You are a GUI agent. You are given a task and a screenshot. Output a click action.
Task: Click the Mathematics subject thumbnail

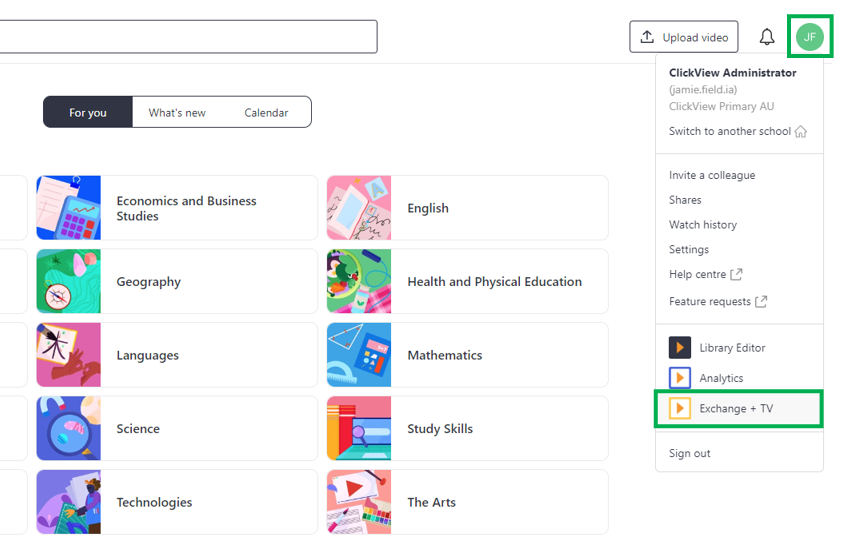pyautogui.click(x=359, y=355)
